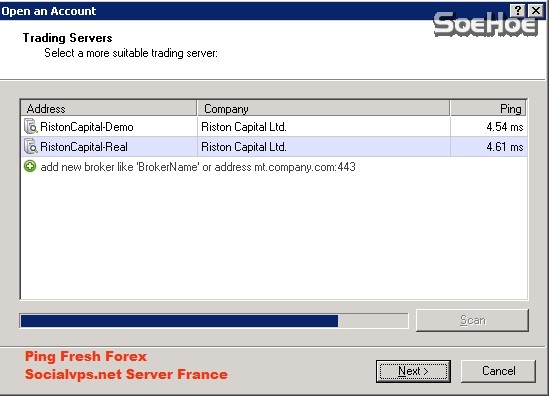Screen dimensions: 549x397
Task: Click Riston Capital Ltd. in the Real row
Action: (x=244, y=147)
